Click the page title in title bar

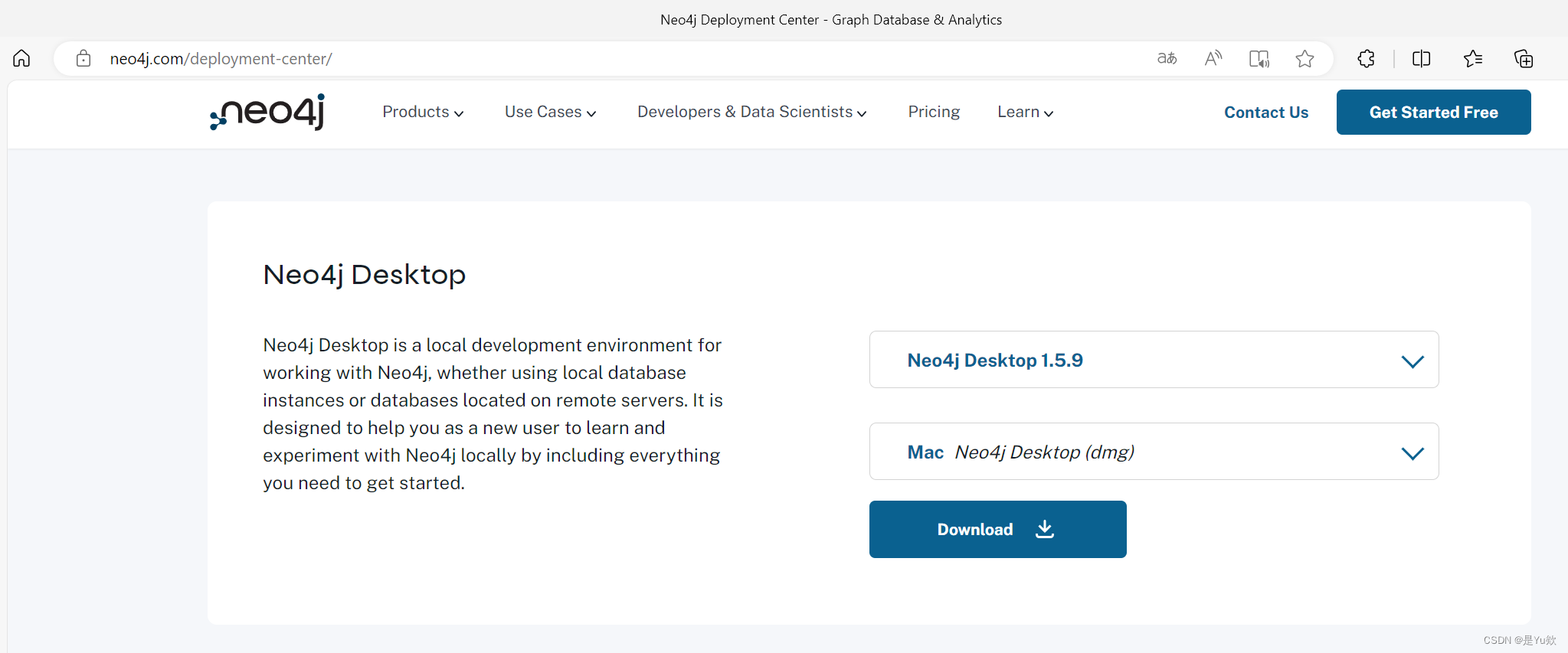tap(831, 20)
